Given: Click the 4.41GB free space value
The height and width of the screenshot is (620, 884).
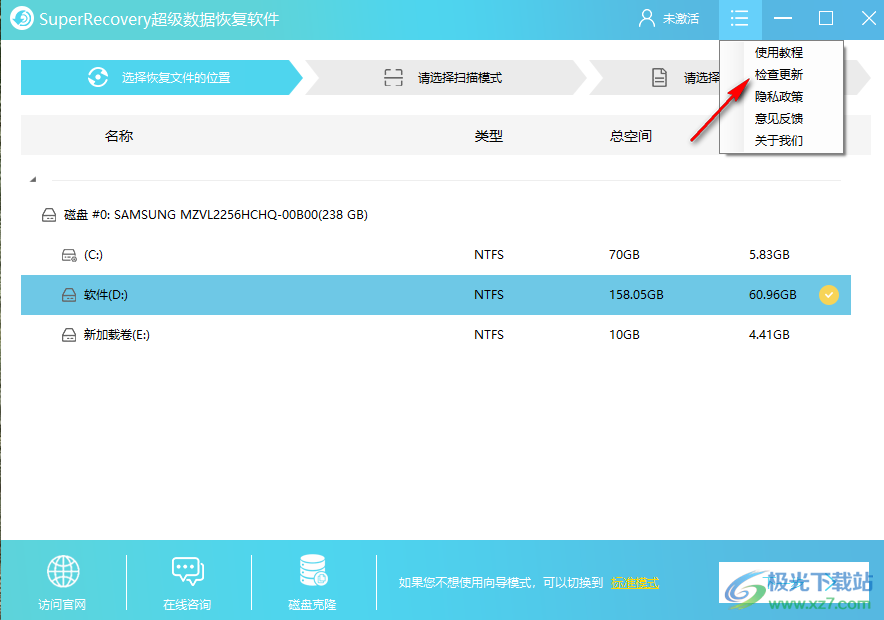Looking at the screenshot, I should (769, 335).
